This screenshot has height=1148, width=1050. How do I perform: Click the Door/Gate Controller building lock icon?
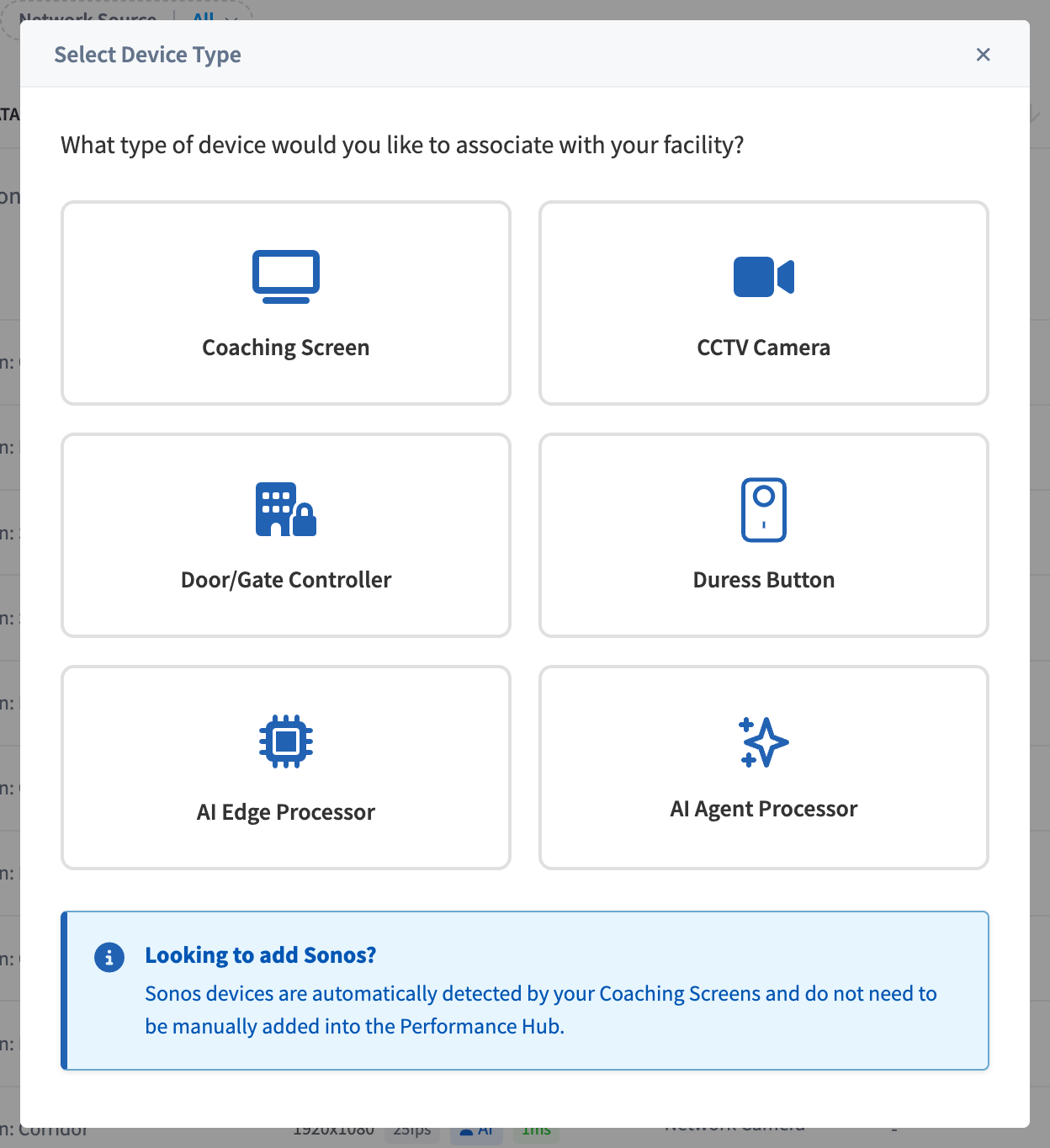coord(286,509)
